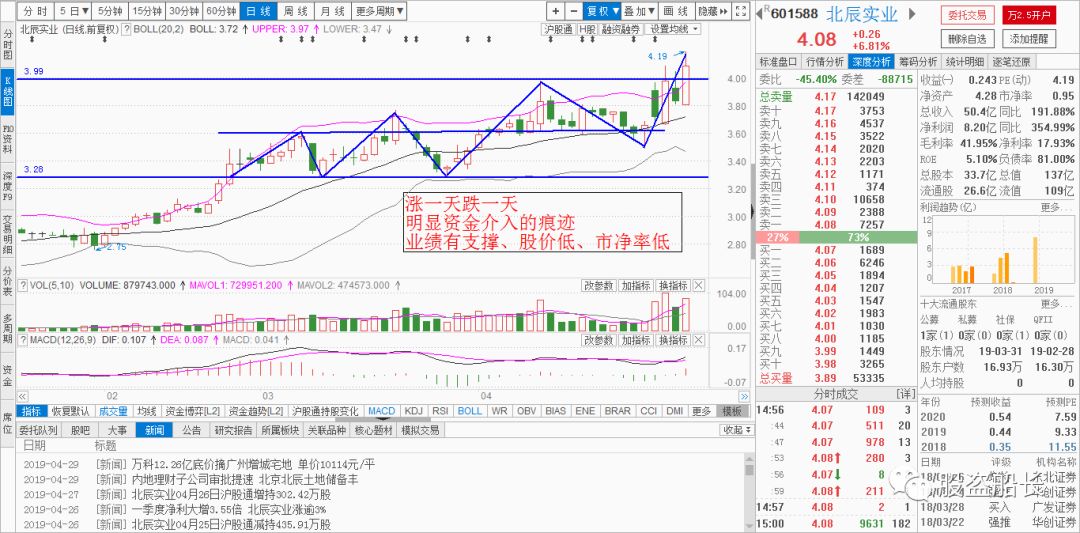
Task: Open 复权 adjustment dropdown
Action: pos(601,11)
